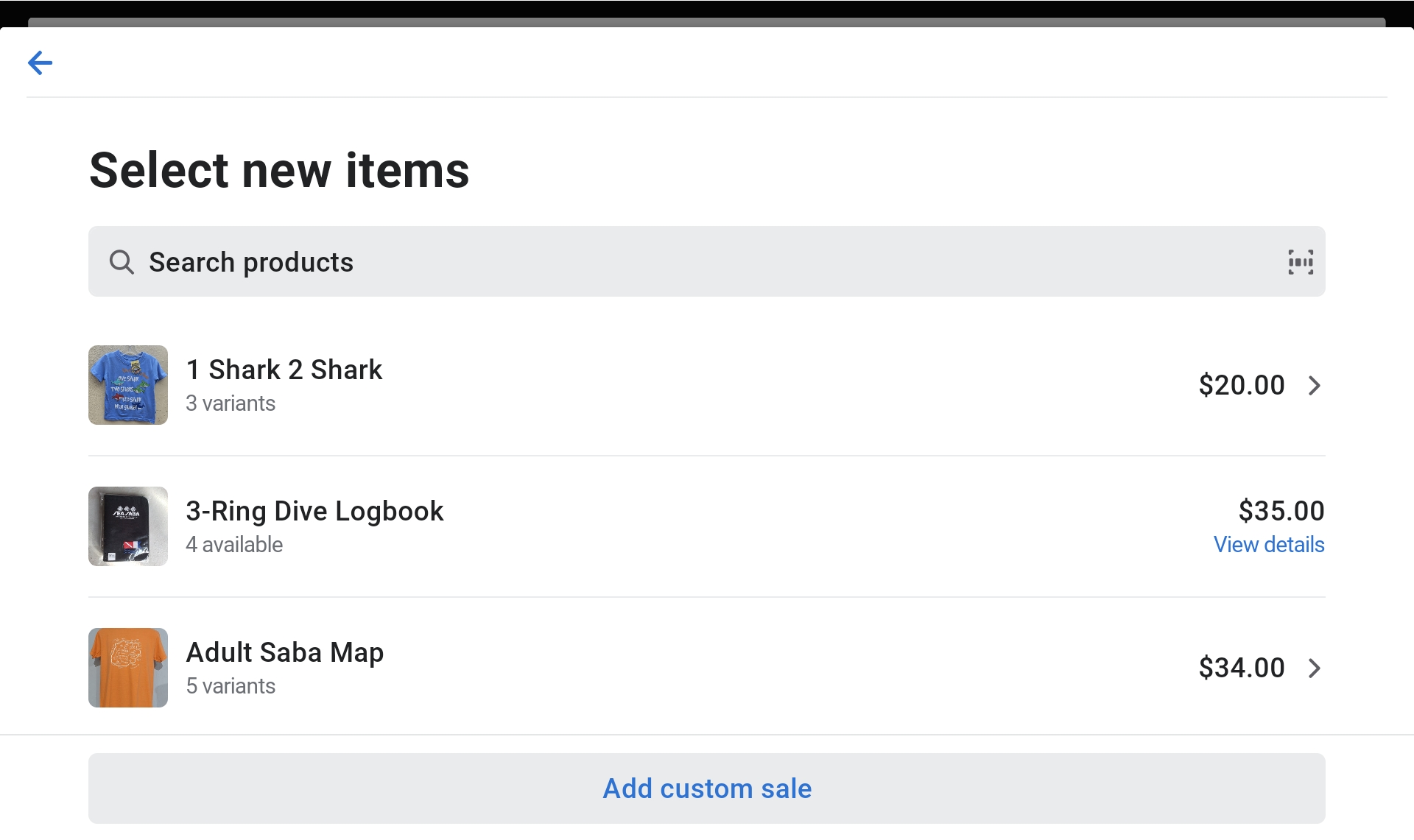Open the Adult Saba Map orange shirt thumbnail
1414x840 pixels.
[128, 668]
